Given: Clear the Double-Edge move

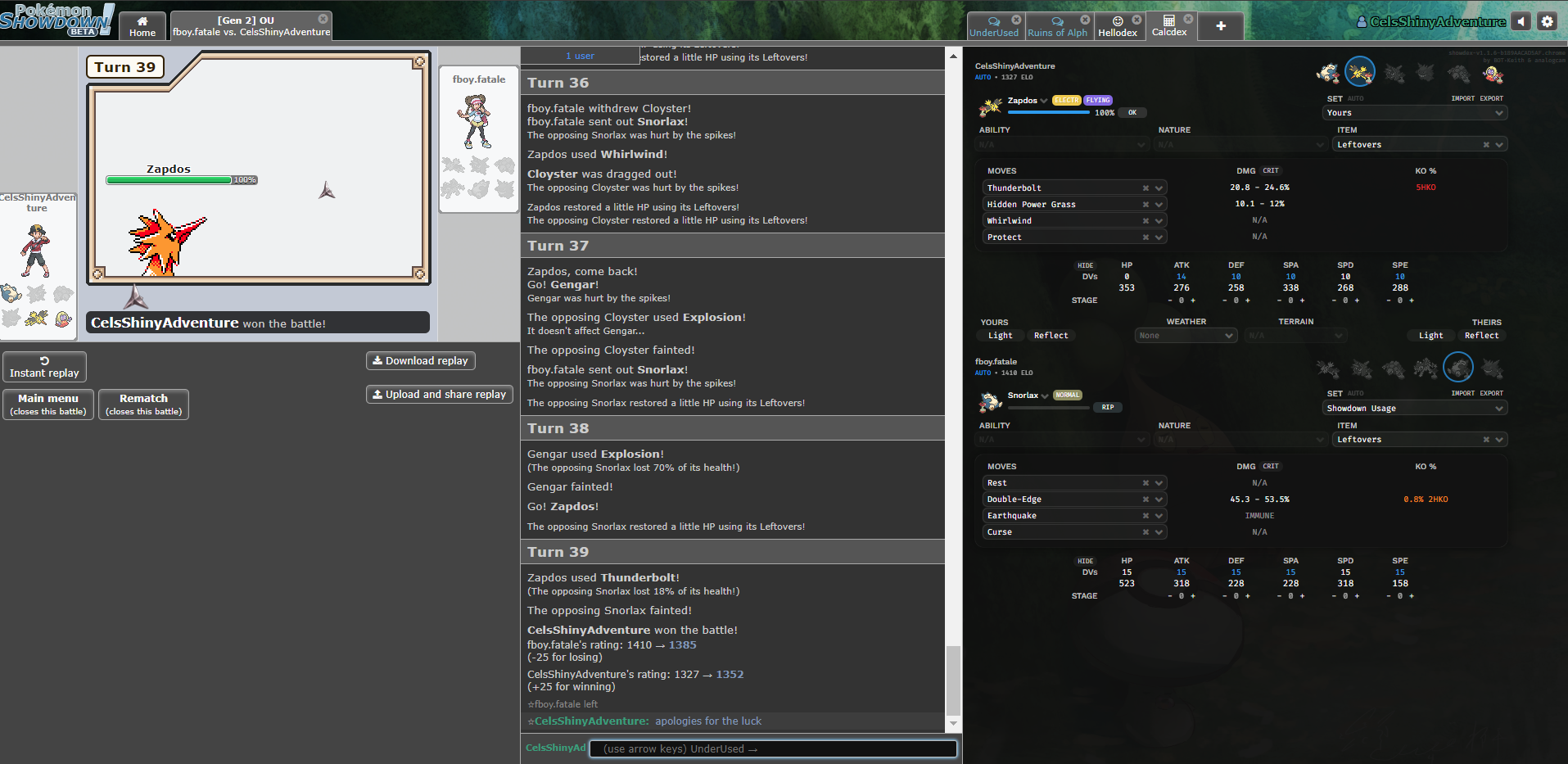Looking at the screenshot, I should [1145, 500].
